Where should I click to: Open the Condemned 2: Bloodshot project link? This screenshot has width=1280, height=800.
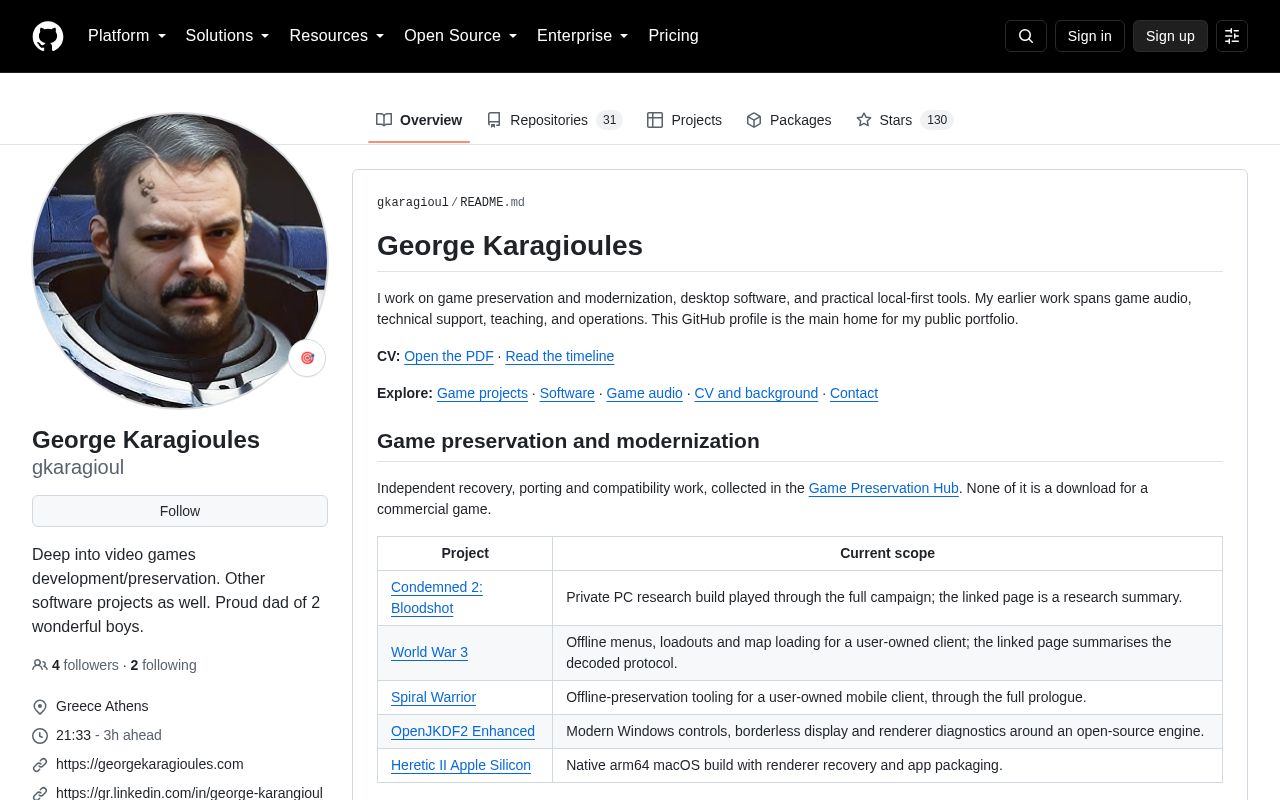437,597
